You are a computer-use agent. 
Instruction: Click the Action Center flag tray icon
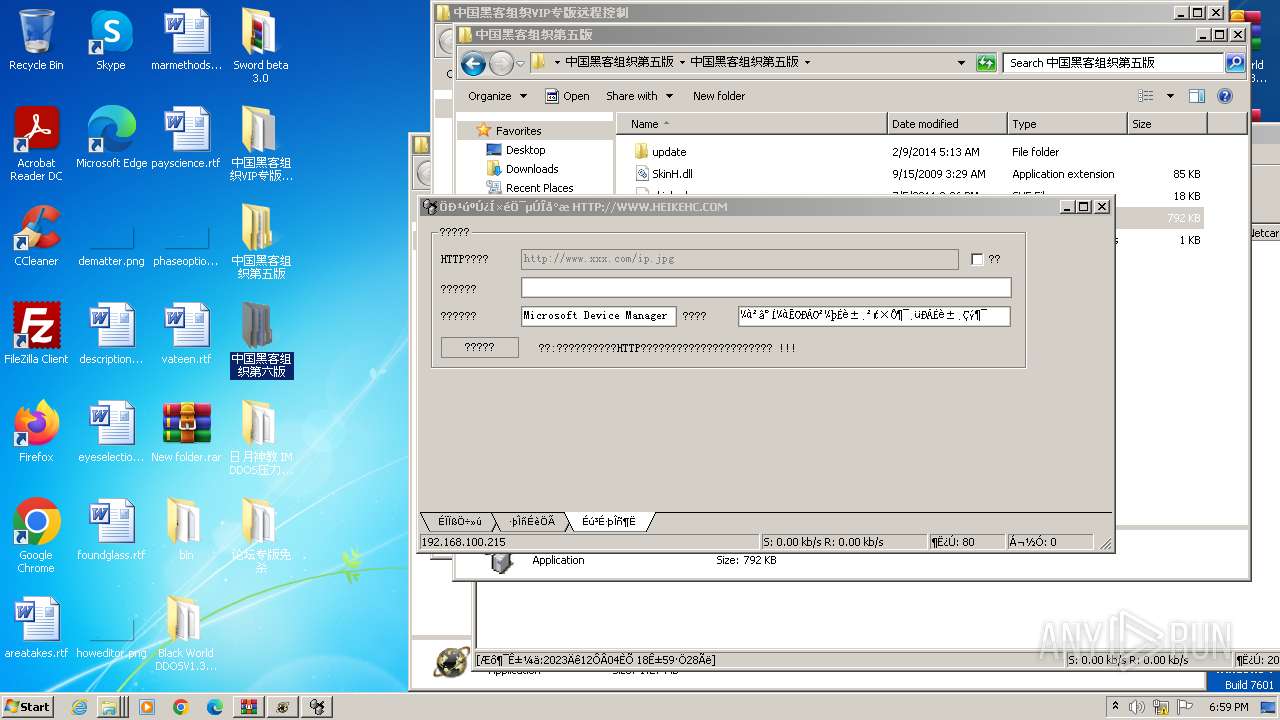click(1185, 707)
